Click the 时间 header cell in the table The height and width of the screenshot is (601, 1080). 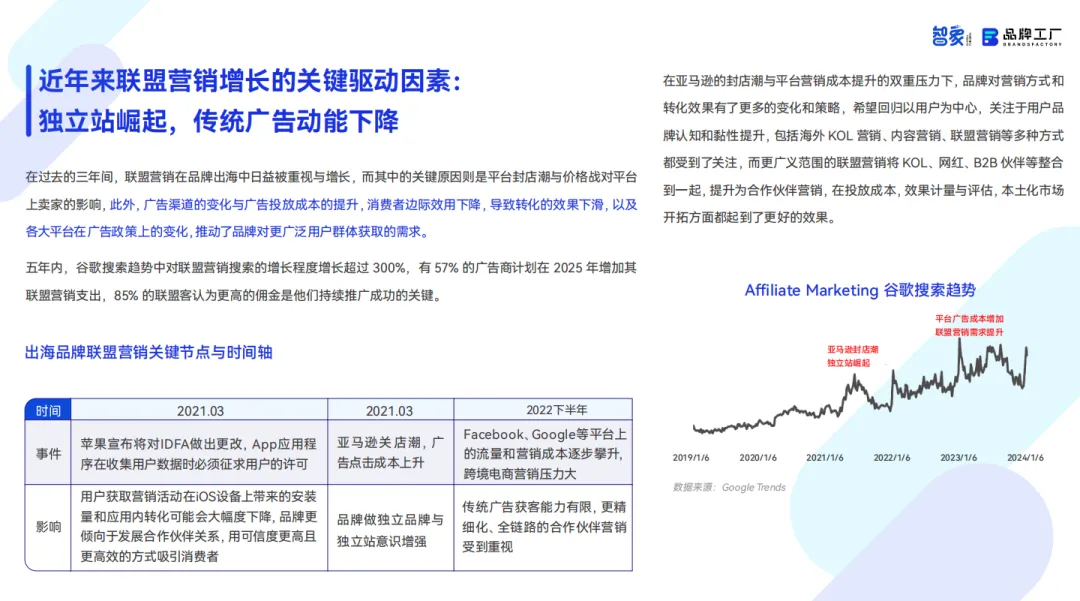coord(48,410)
